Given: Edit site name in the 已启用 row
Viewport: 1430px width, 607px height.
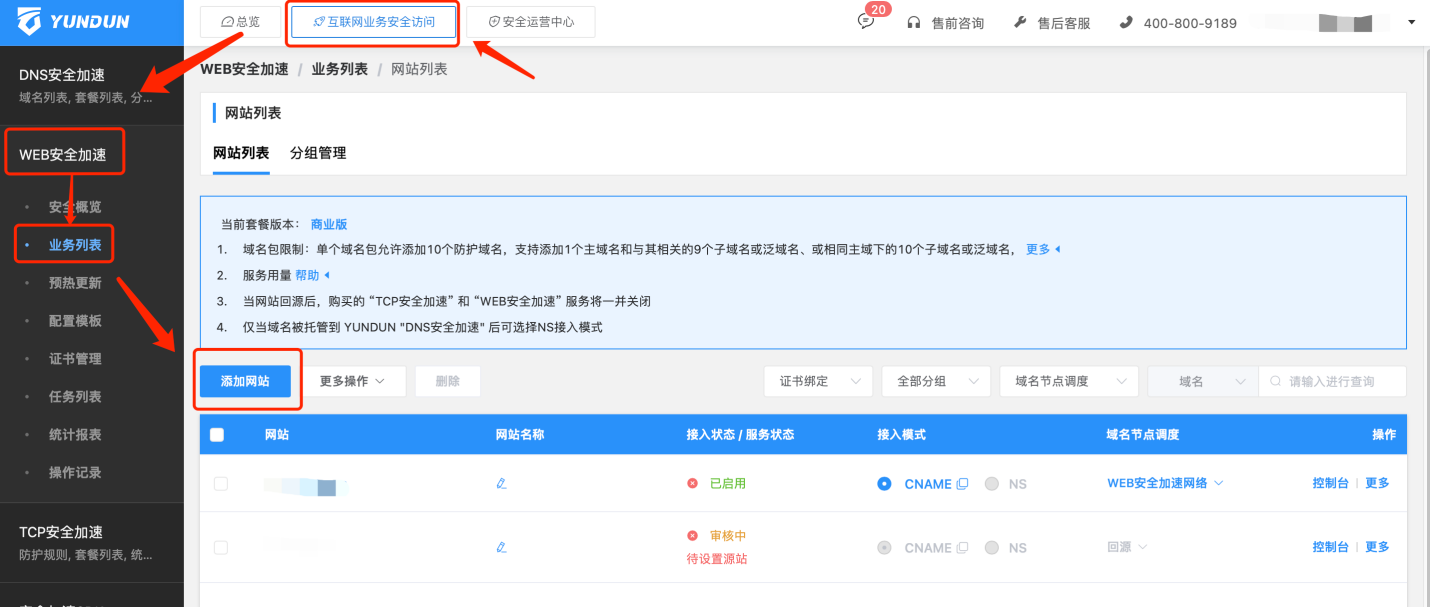Looking at the screenshot, I should click(x=502, y=484).
